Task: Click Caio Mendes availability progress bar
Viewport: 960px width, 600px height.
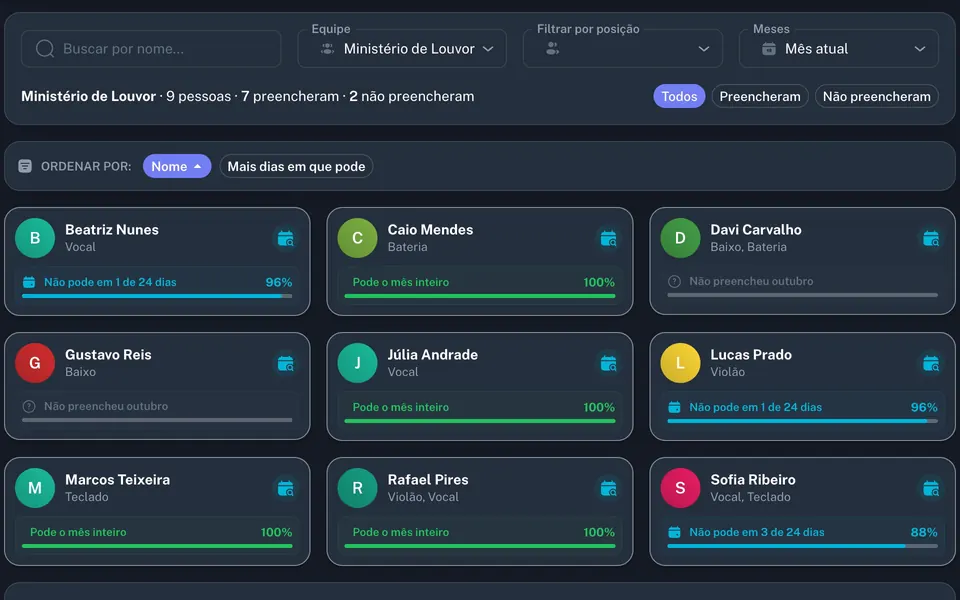Action: click(479, 296)
